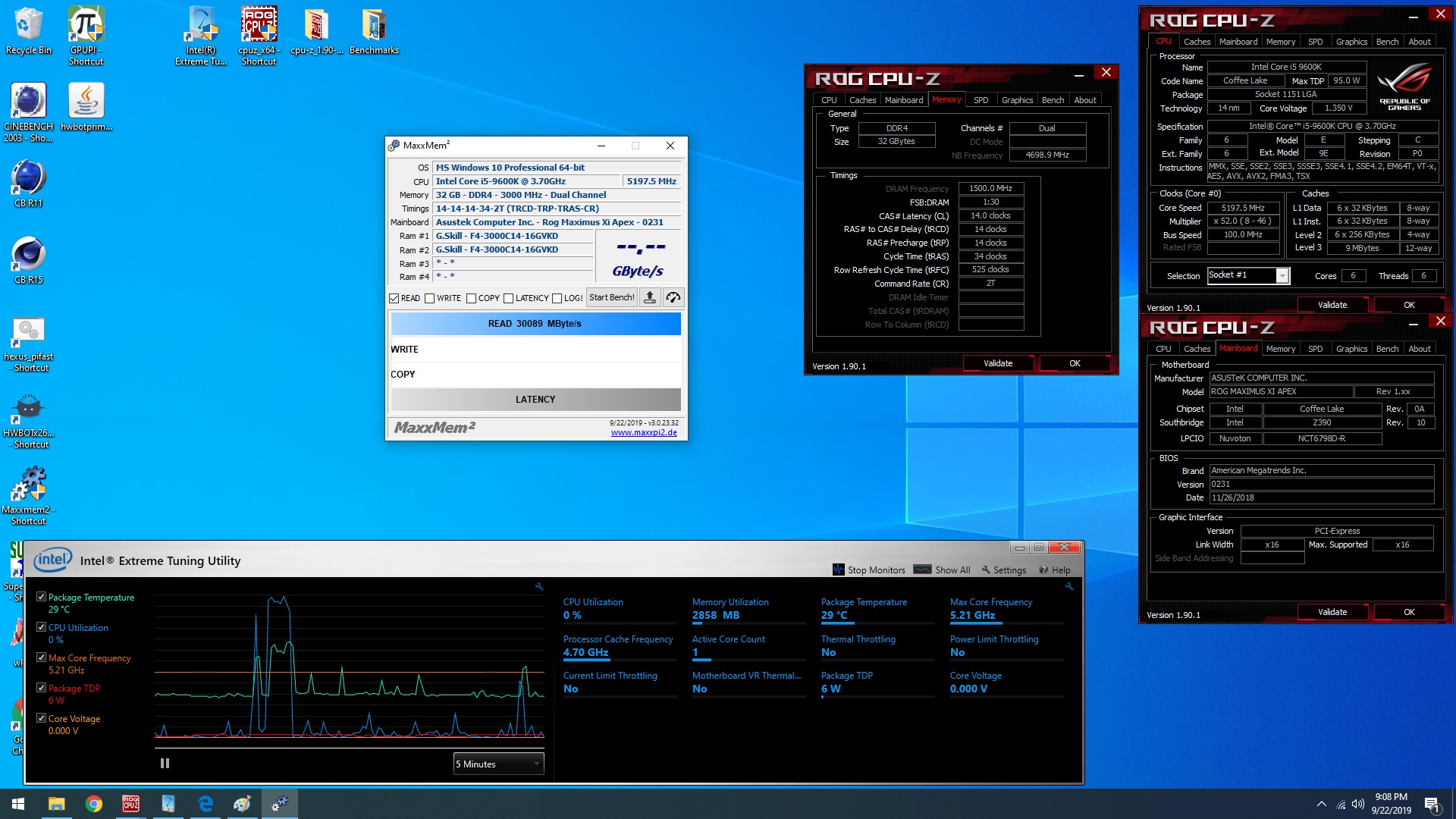The image size is (1456, 819).
Task: Open Paint from the taskbar
Action: [243, 804]
